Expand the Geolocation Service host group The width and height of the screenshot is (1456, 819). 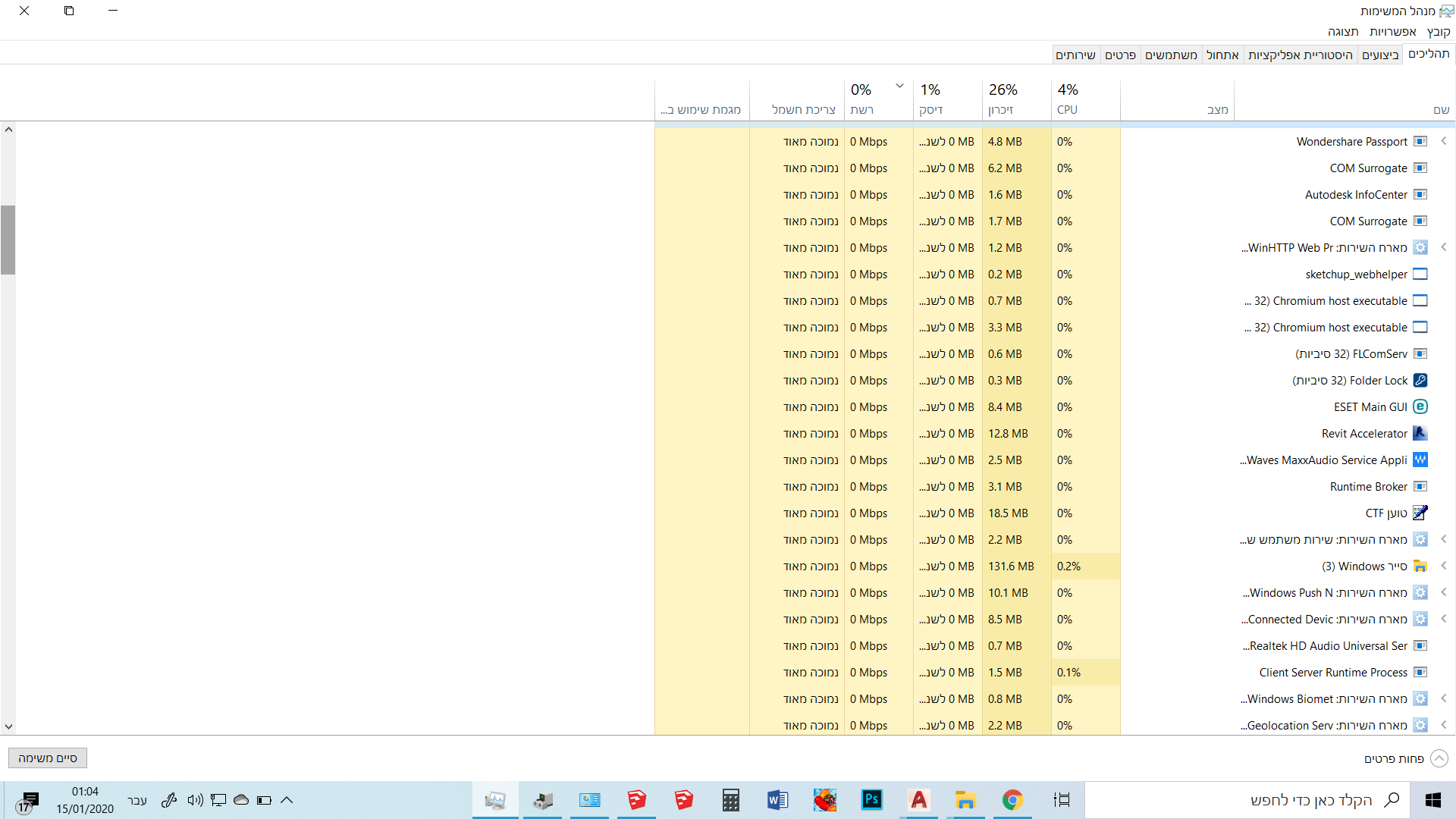(x=1443, y=725)
